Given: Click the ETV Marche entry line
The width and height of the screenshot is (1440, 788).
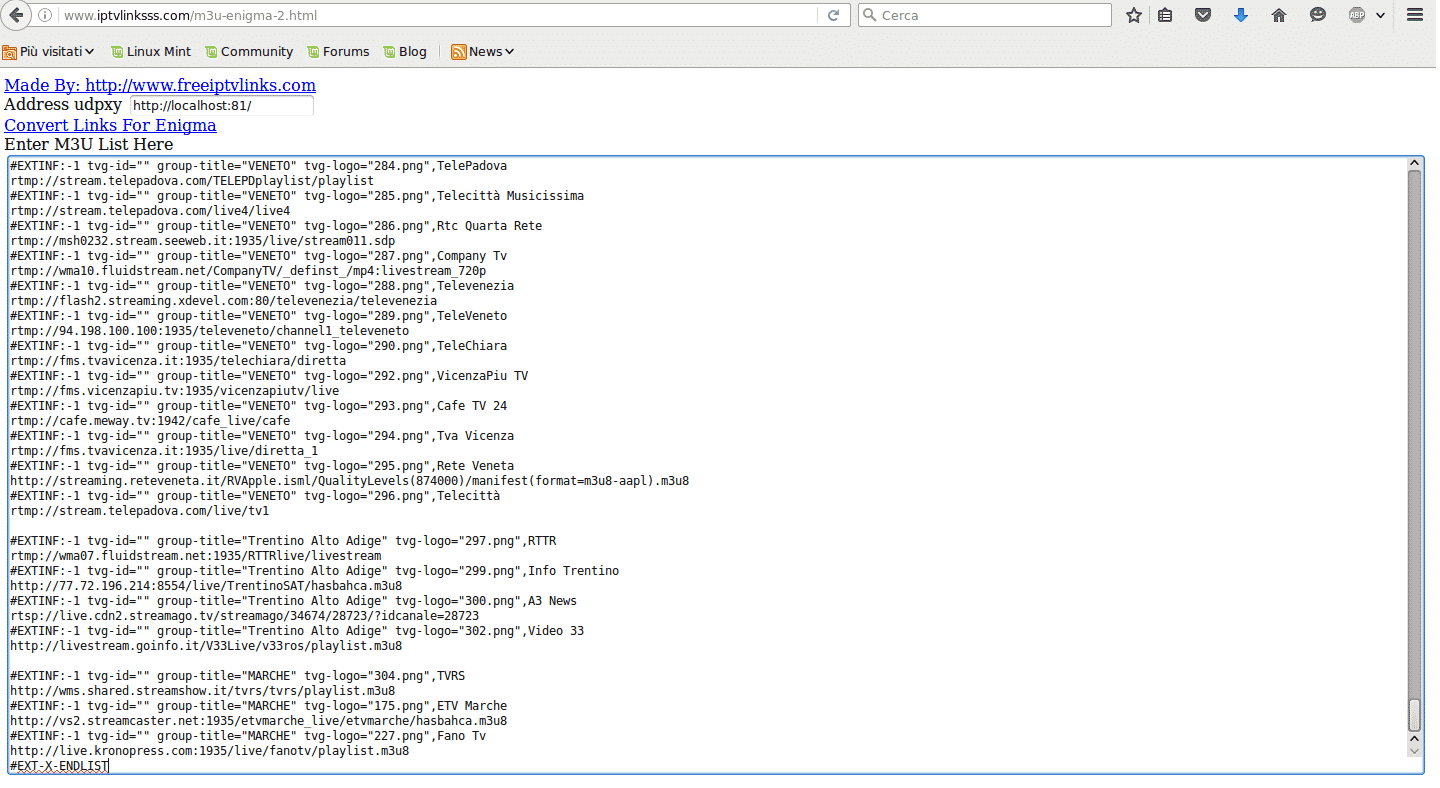Looking at the screenshot, I should [258, 706].
